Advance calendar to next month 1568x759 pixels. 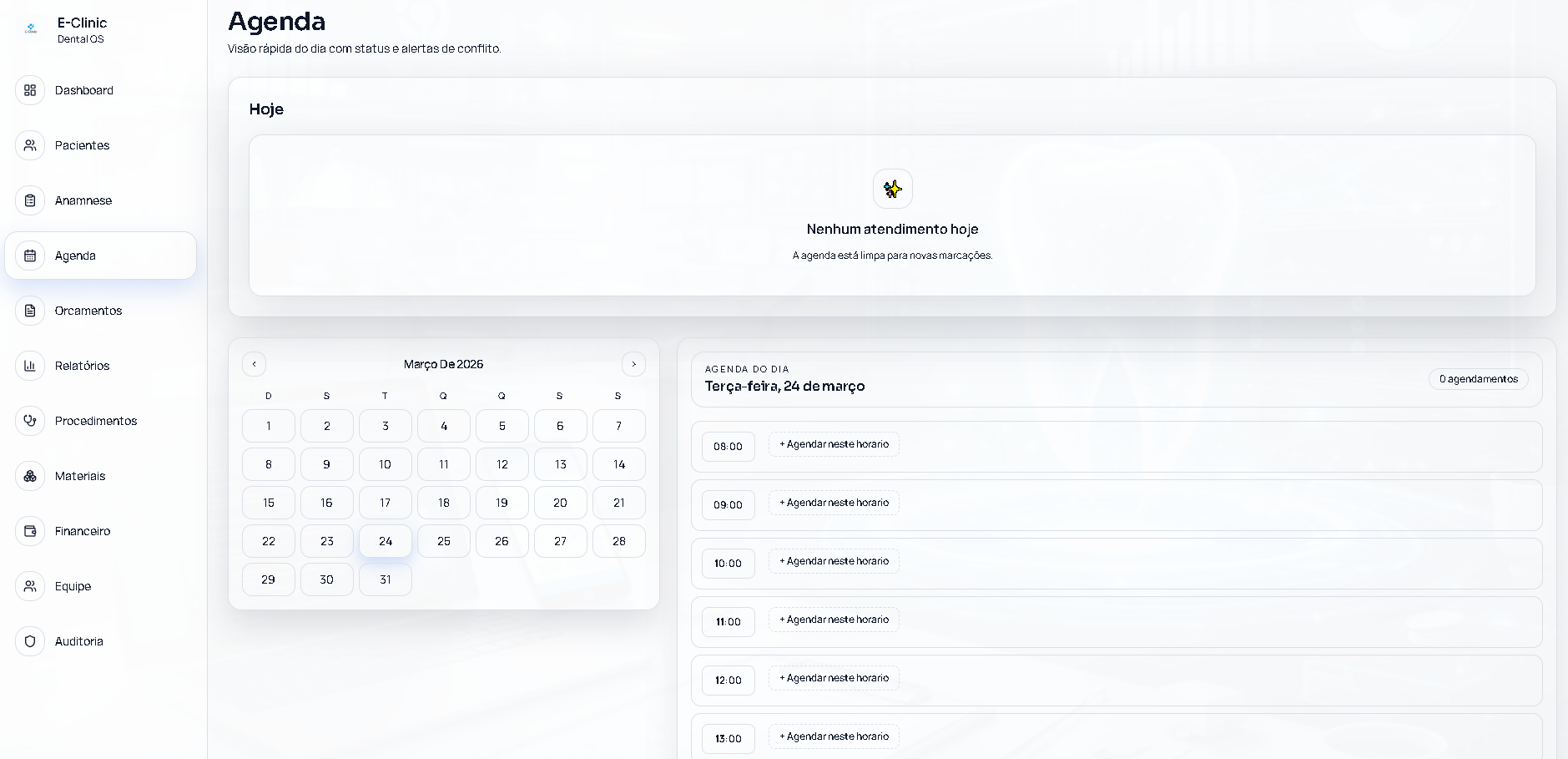[x=633, y=364]
